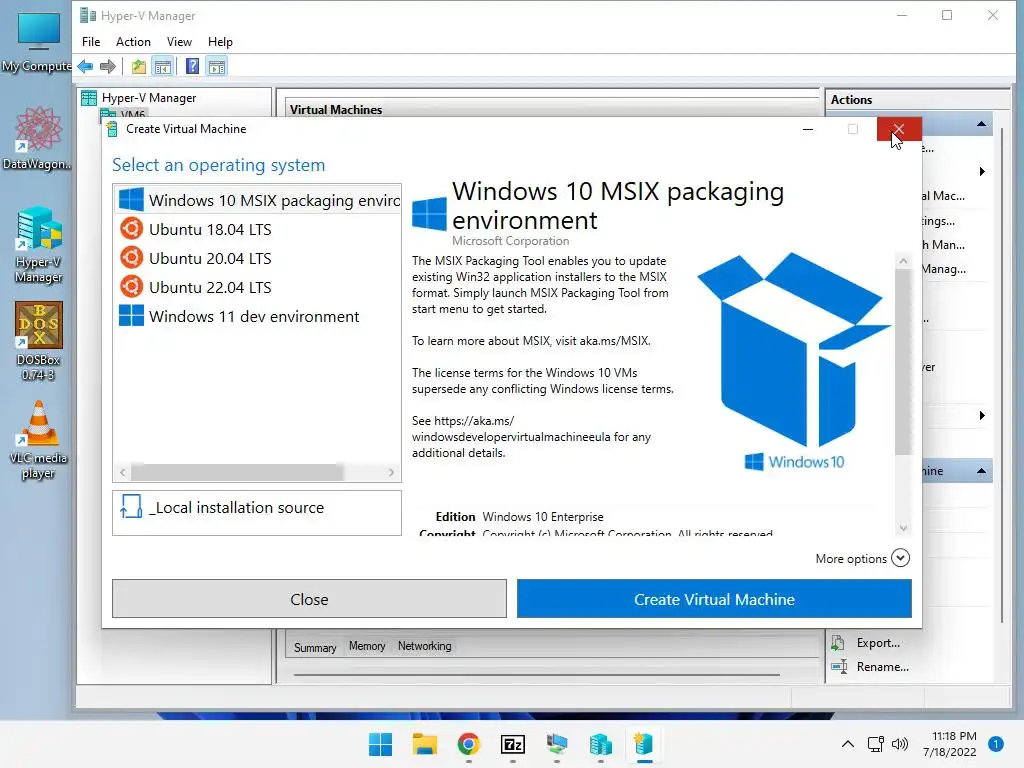This screenshot has width=1024, height=768.
Task: Close dialog with red X button
Action: pyautogui.click(x=899, y=129)
